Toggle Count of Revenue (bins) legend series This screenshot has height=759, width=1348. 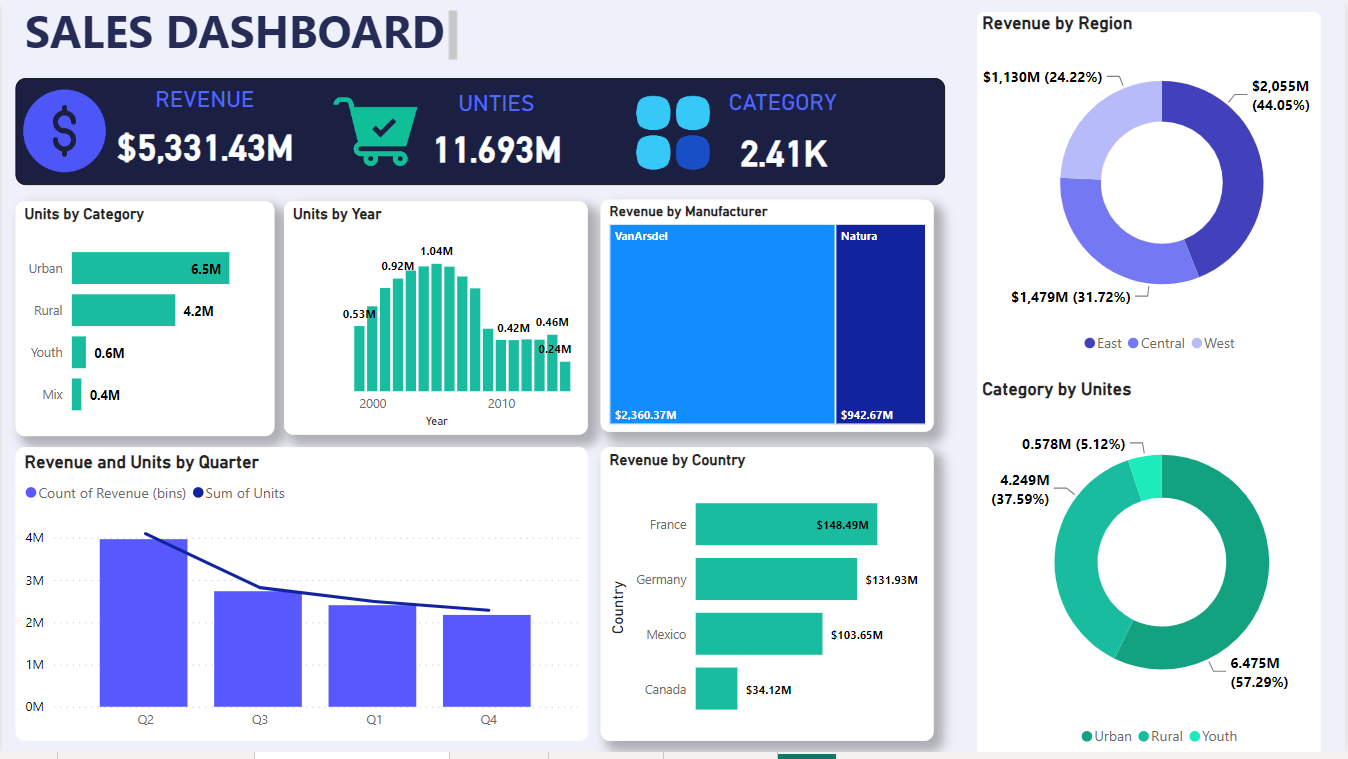pos(105,493)
